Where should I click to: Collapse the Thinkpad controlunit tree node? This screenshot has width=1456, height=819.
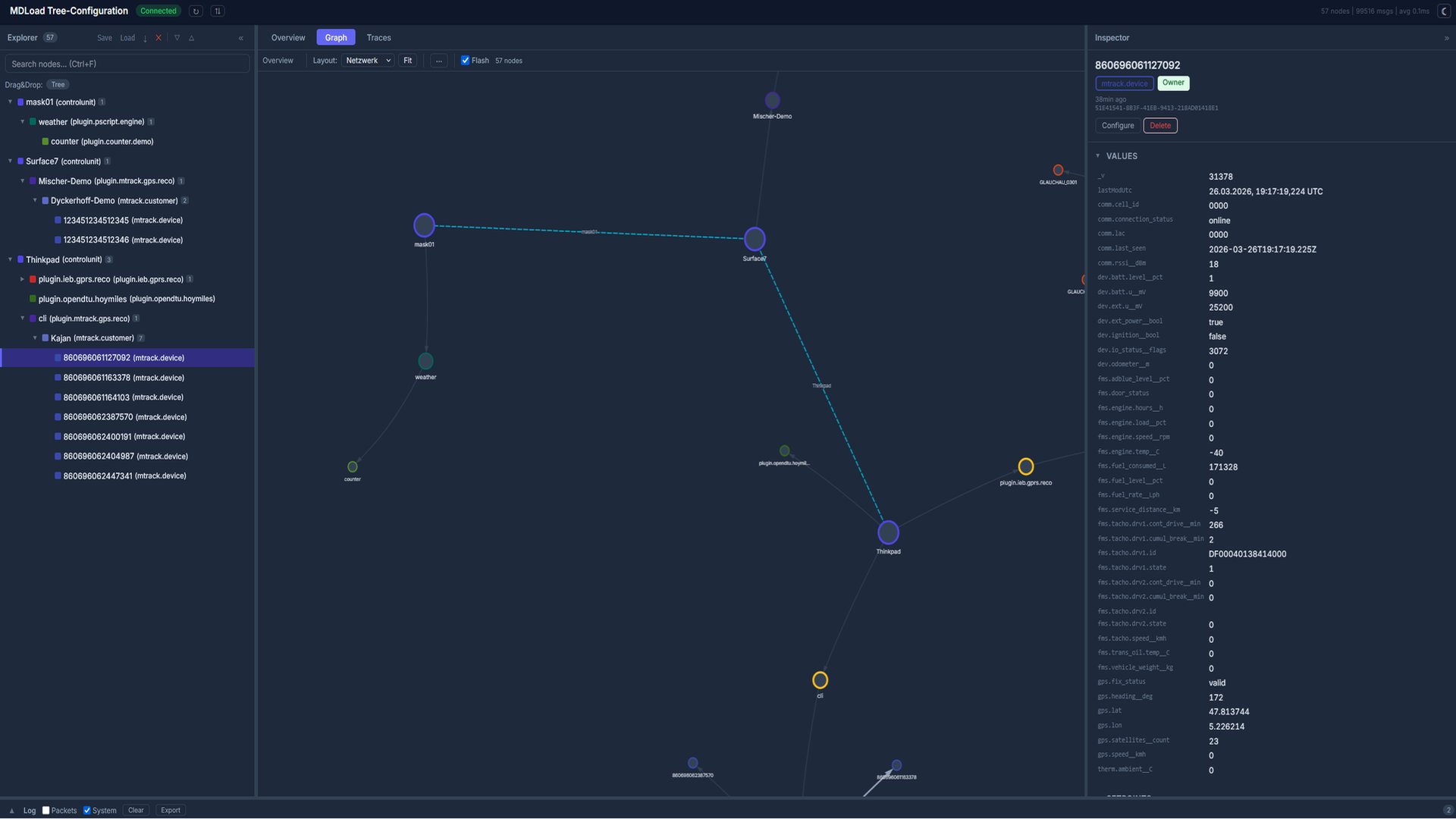point(10,259)
